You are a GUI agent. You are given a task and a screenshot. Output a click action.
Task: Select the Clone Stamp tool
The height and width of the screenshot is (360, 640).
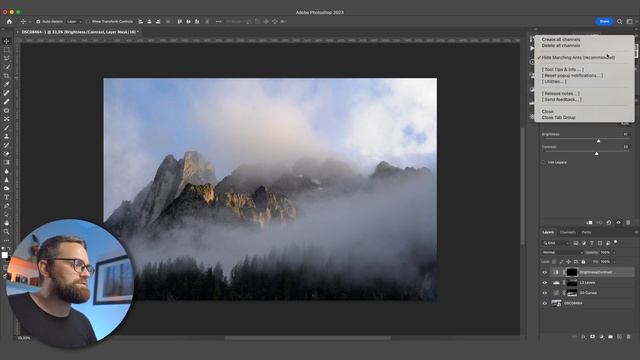[7, 136]
